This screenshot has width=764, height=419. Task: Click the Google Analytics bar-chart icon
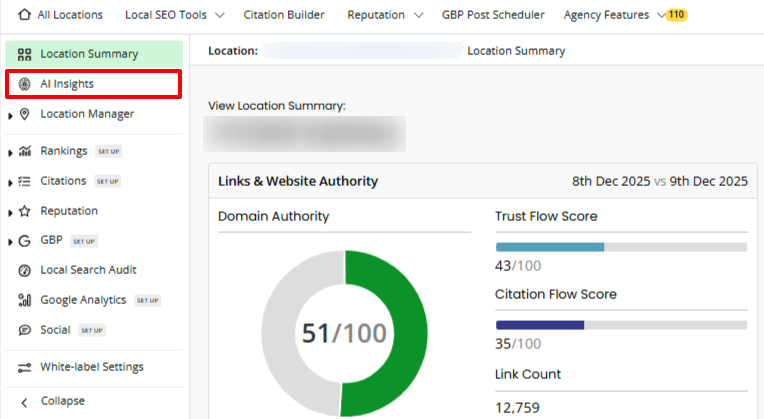coord(25,300)
